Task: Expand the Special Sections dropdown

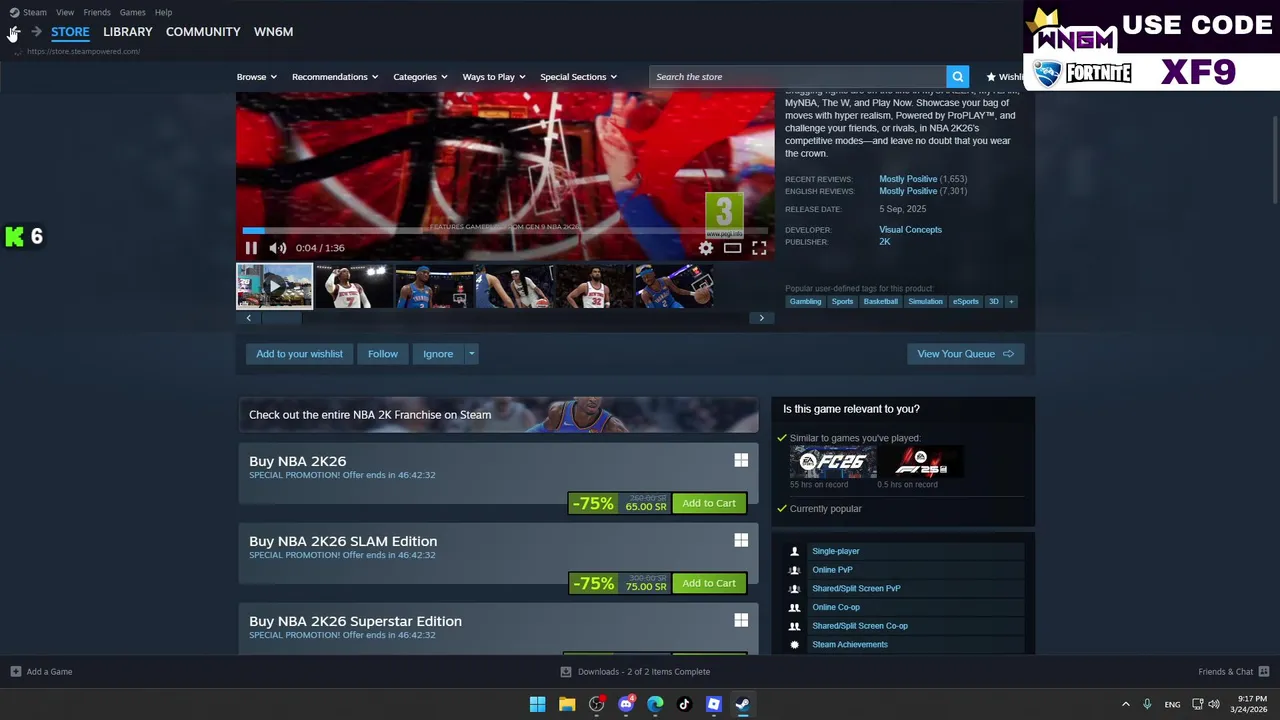Action: click(578, 77)
